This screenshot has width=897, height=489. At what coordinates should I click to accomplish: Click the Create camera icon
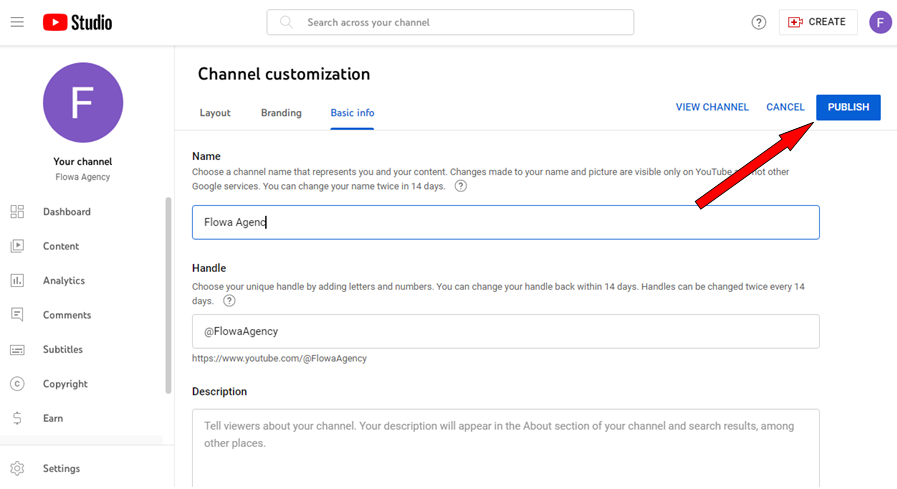pos(795,22)
